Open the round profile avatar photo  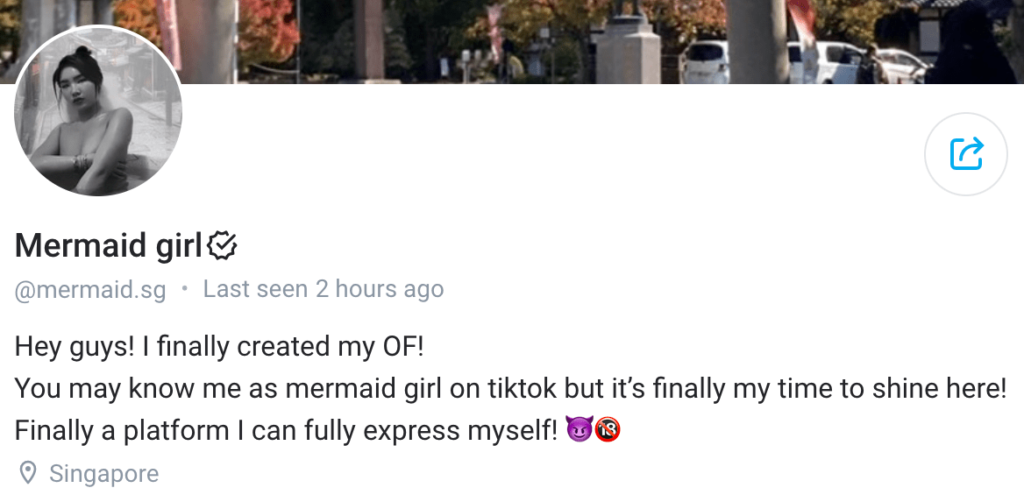click(x=98, y=111)
